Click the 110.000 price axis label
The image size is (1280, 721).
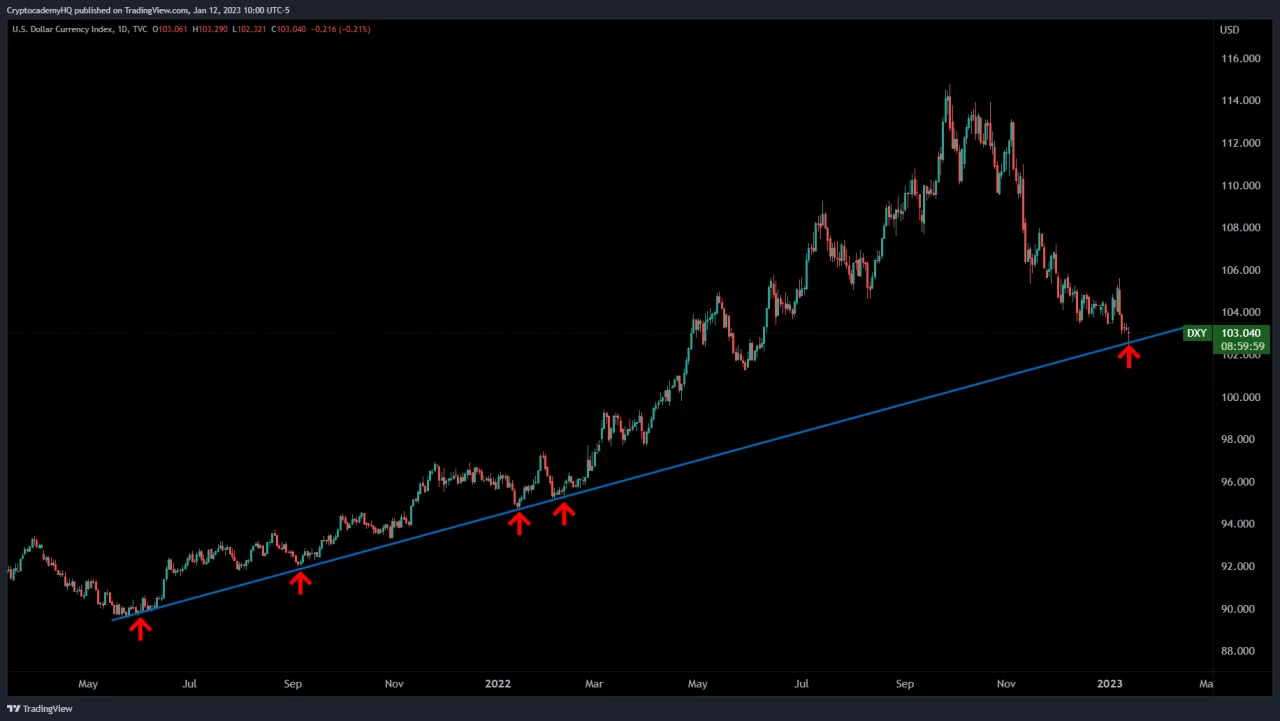[x=1240, y=186]
